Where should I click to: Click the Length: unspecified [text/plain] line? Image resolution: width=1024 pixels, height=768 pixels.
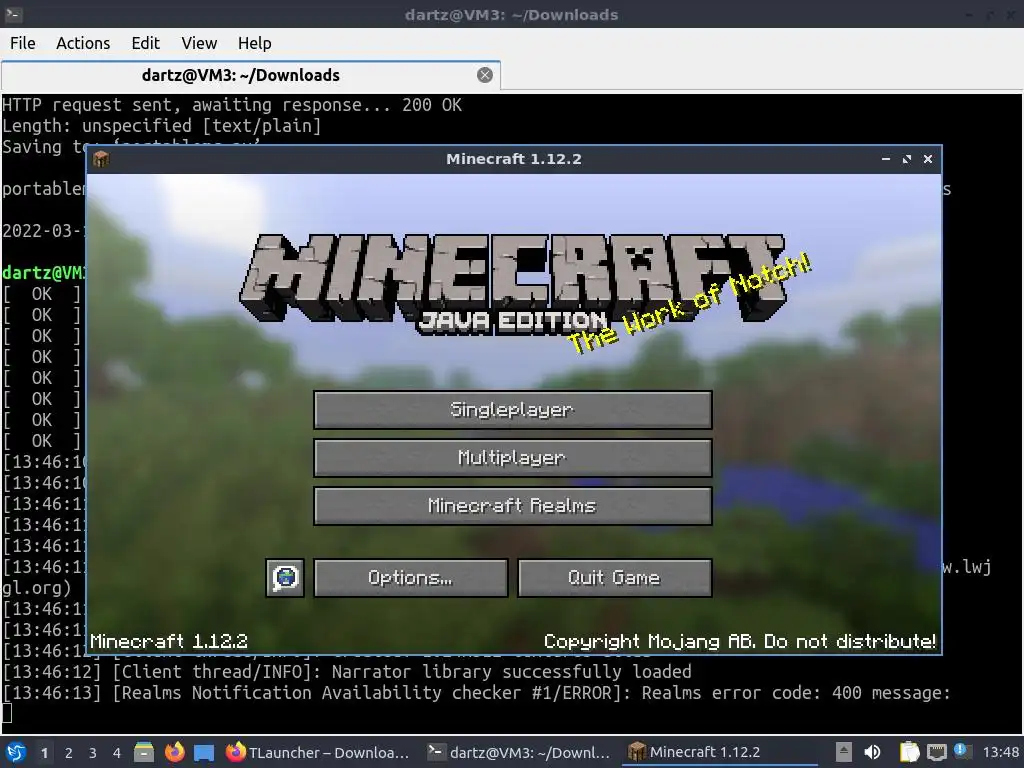pyautogui.click(x=161, y=125)
